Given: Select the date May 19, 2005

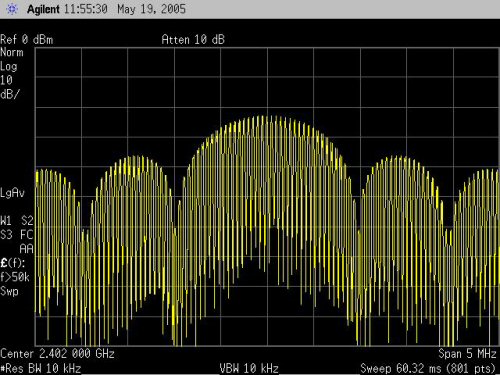Looking at the screenshot, I should pos(151,9).
